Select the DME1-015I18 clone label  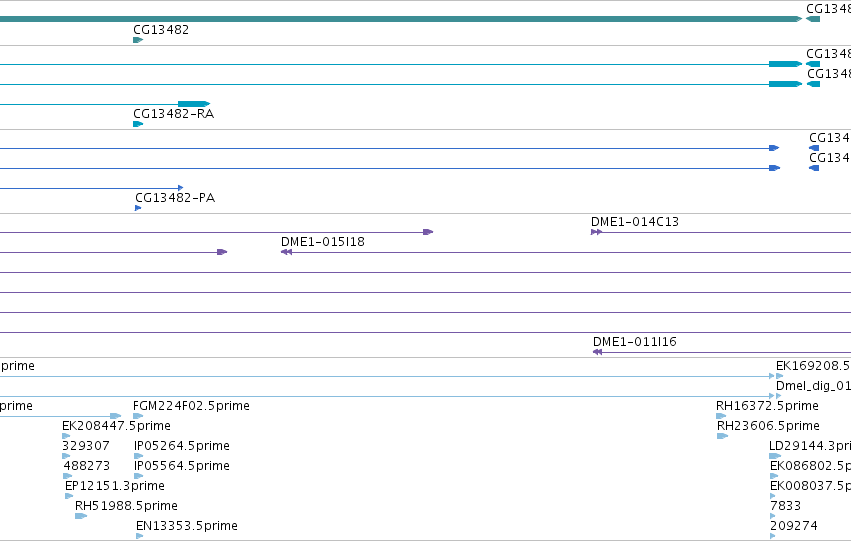(x=323, y=242)
